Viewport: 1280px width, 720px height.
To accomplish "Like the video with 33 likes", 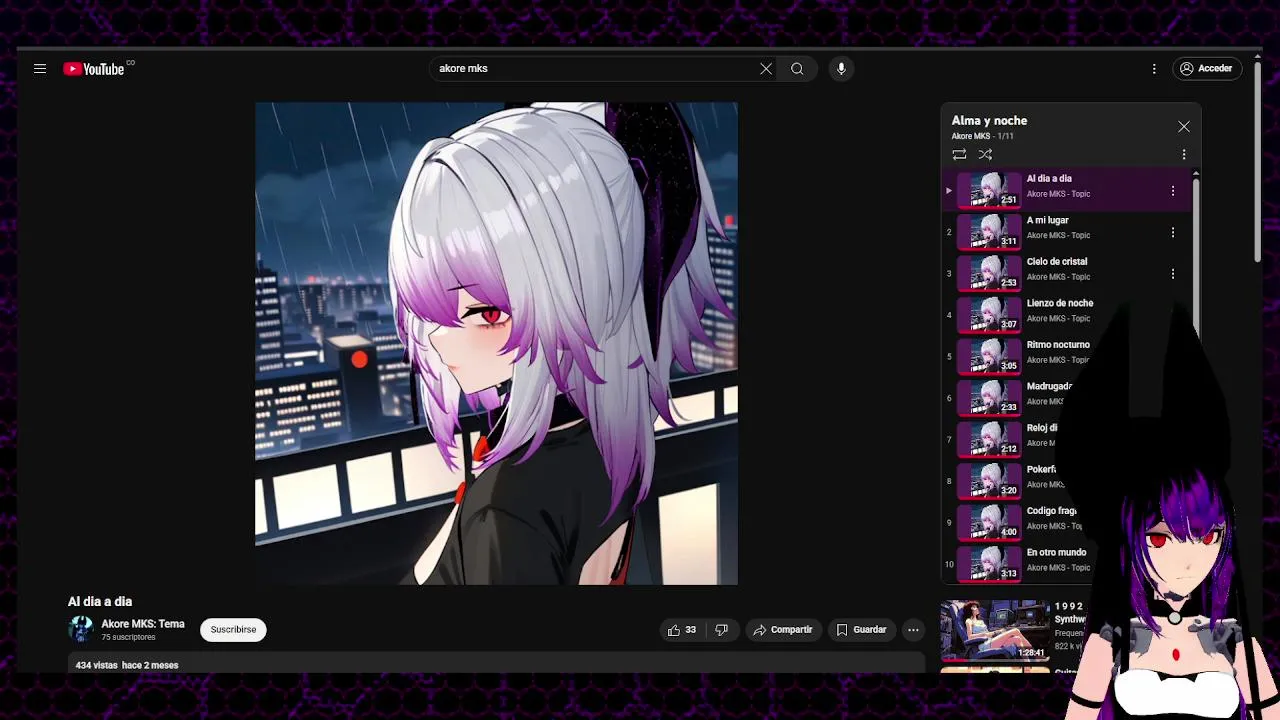I will point(682,630).
